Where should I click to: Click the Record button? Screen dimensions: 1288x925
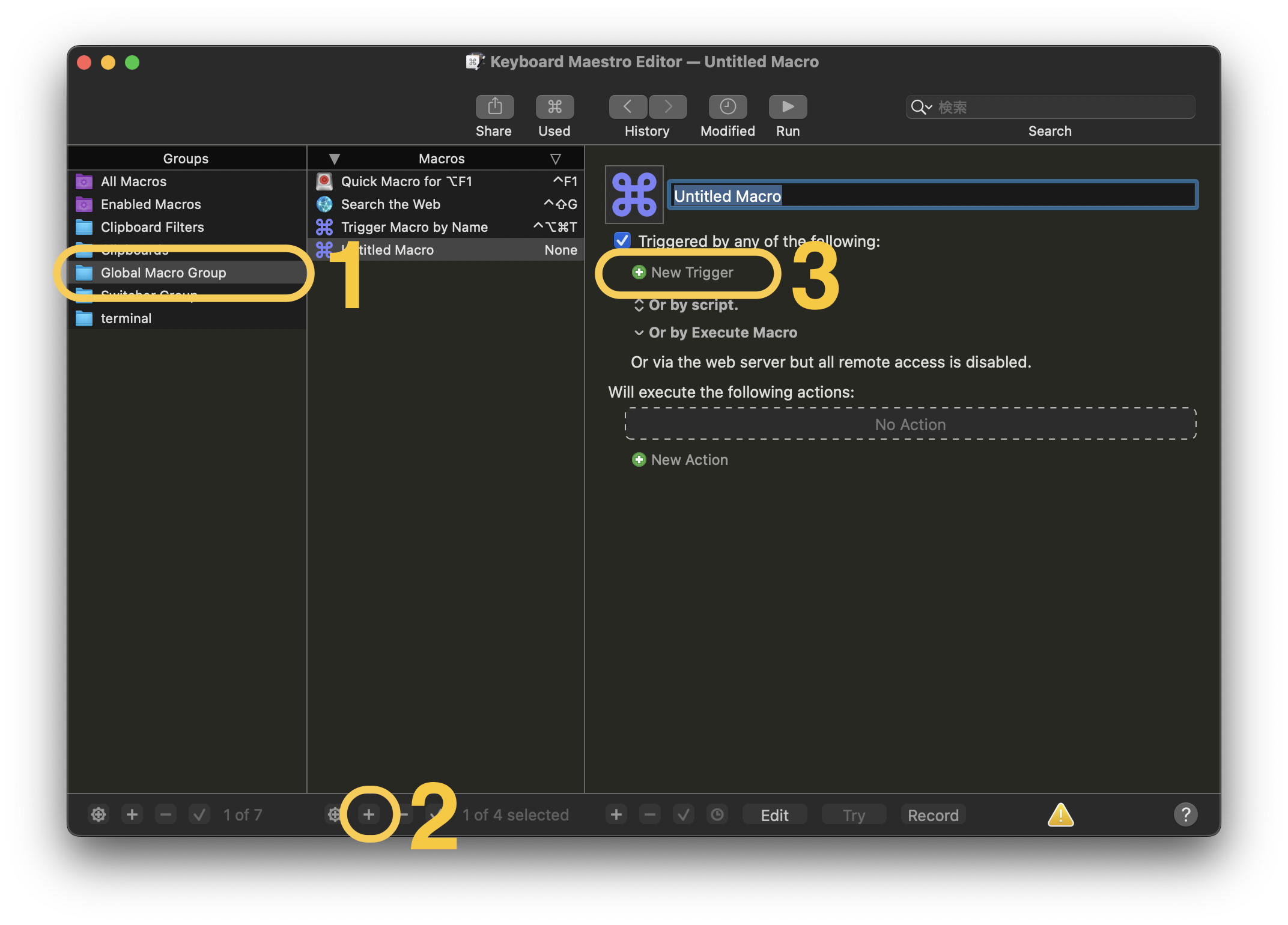[932, 815]
